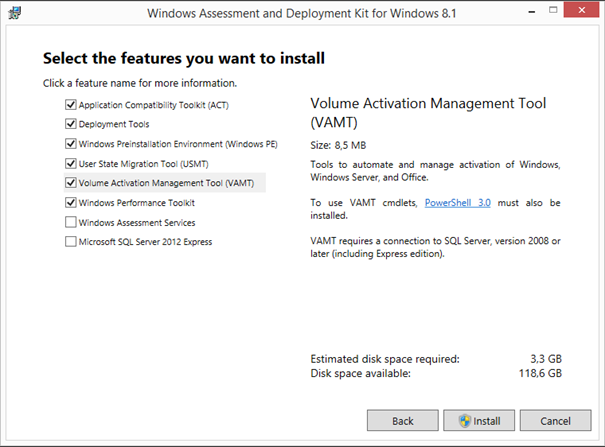Enable Windows Assessment Services checkbox
Image resolution: width=605 pixels, height=447 pixels.
(71, 222)
